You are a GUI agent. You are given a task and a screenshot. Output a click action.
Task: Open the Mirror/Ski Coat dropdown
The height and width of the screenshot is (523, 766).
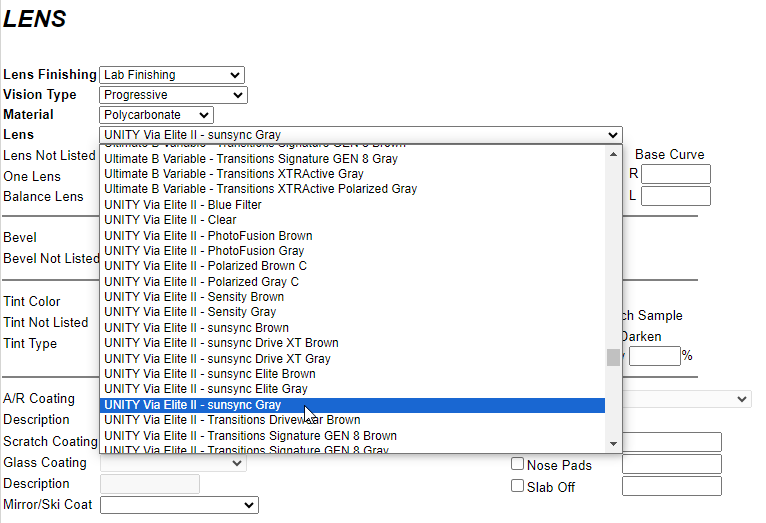point(179,505)
